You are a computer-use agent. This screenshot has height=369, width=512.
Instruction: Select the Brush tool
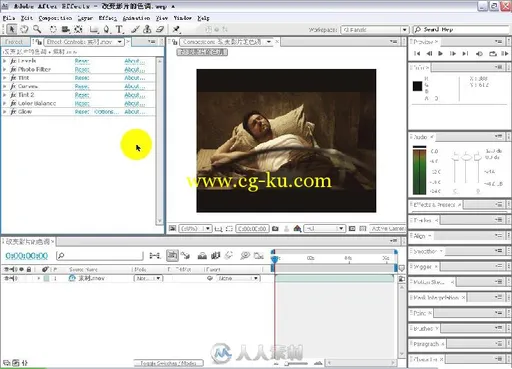[135, 29]
